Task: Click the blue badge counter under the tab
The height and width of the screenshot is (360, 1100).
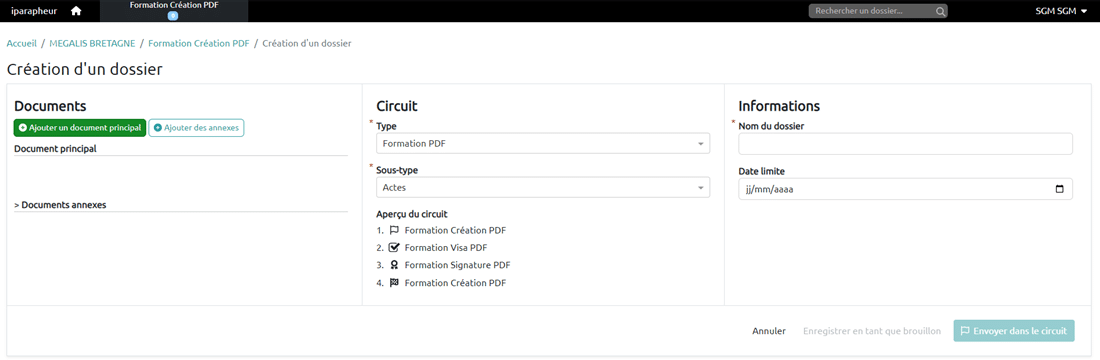Action: (173, 15)
